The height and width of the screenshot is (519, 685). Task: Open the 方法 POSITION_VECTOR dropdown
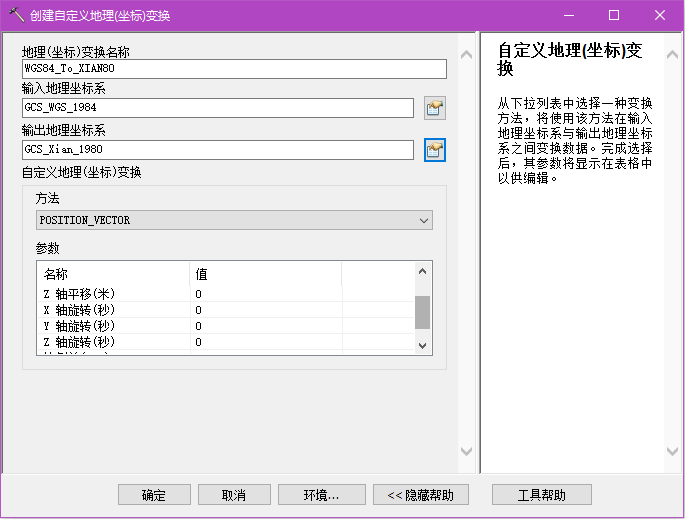tap(234, 220)
